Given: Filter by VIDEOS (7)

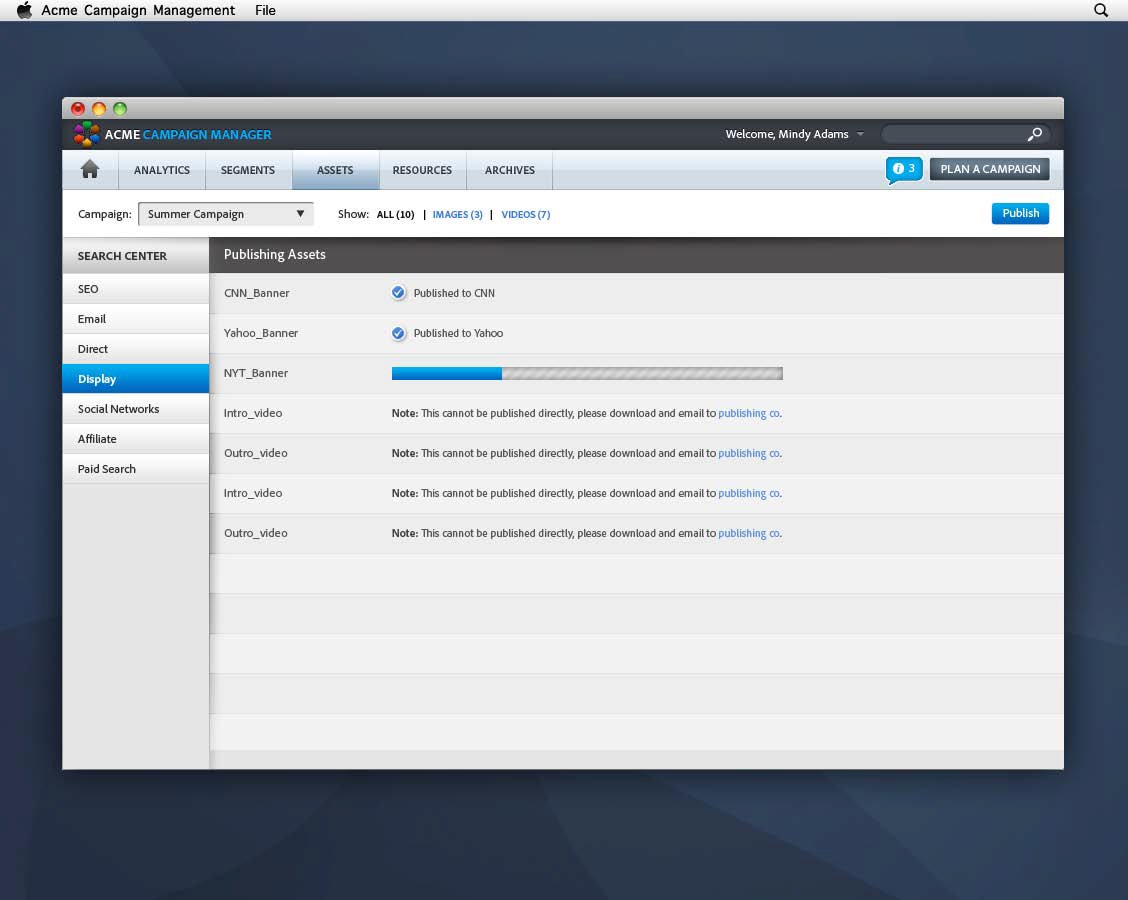Looking at the screenshot, I should (x=526, y=214).
